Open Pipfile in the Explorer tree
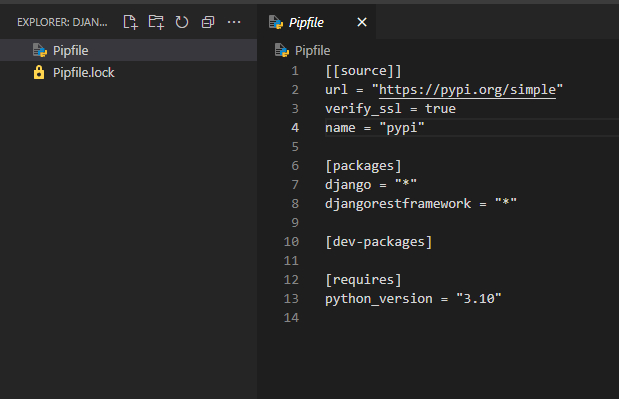The image size is (619, 399). pos(128,50)
